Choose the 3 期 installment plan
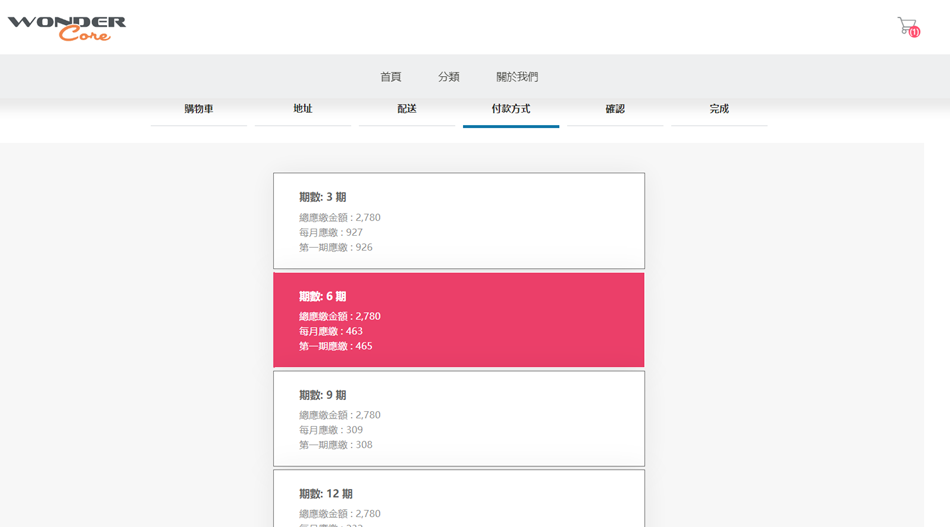Screen dimensions: 950x527 [459, 220]
